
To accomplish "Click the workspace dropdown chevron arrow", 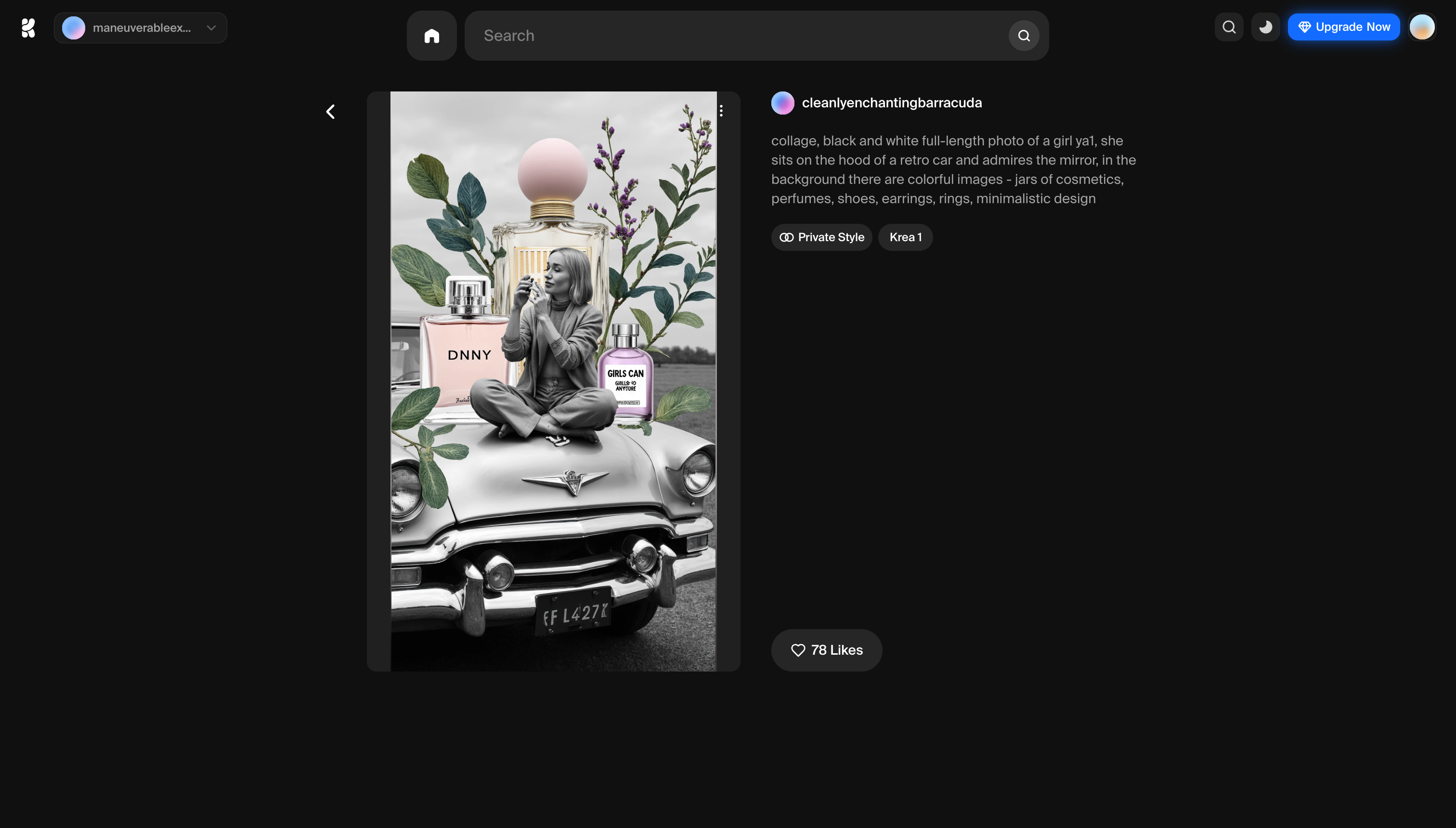I will (x=211, y=28).
